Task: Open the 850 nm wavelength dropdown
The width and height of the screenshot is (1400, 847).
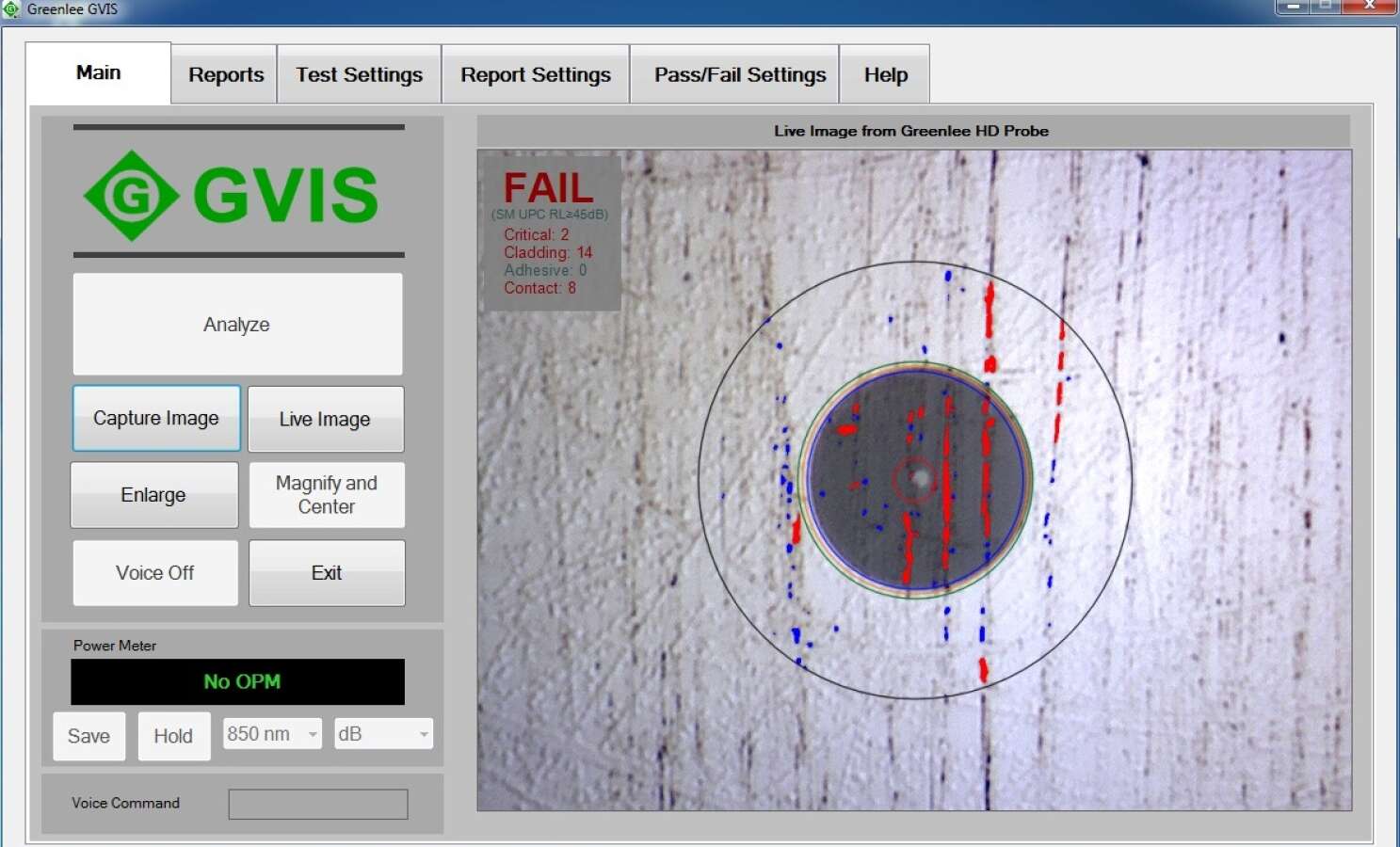Action: point(272,733)
